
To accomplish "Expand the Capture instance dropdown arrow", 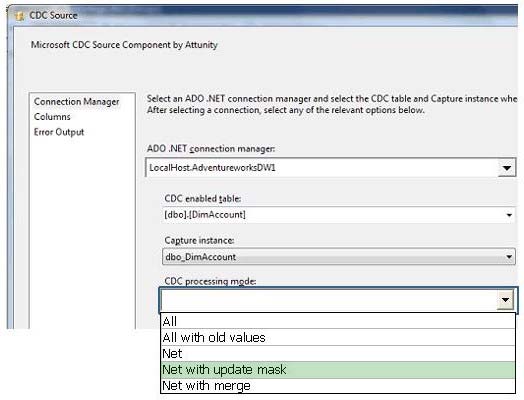I will pos(509,257).
